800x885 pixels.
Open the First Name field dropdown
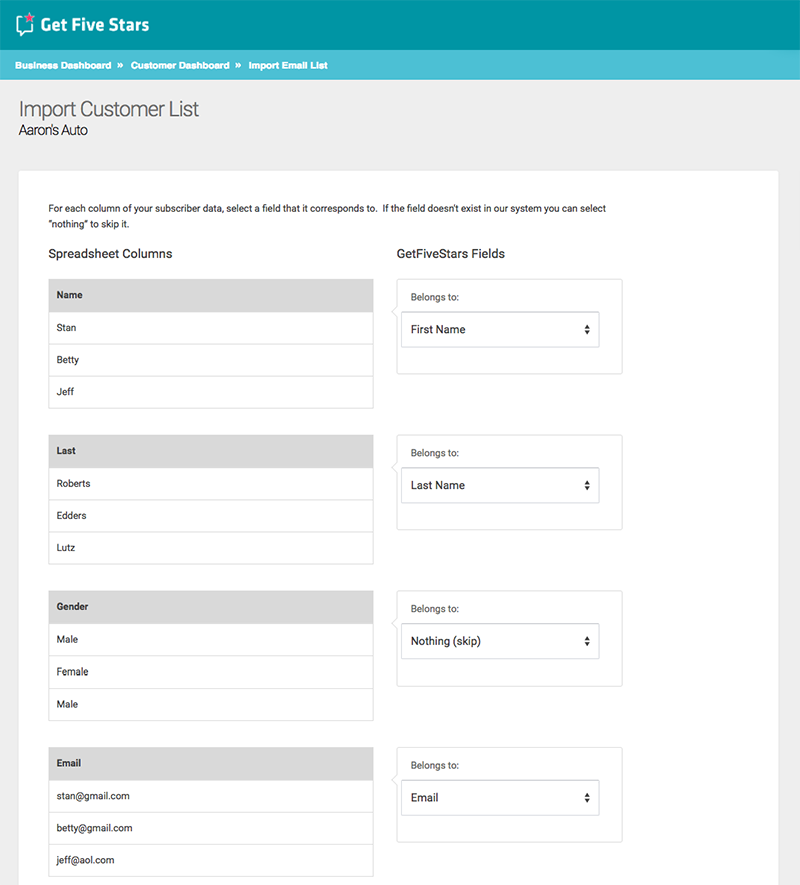500,330
